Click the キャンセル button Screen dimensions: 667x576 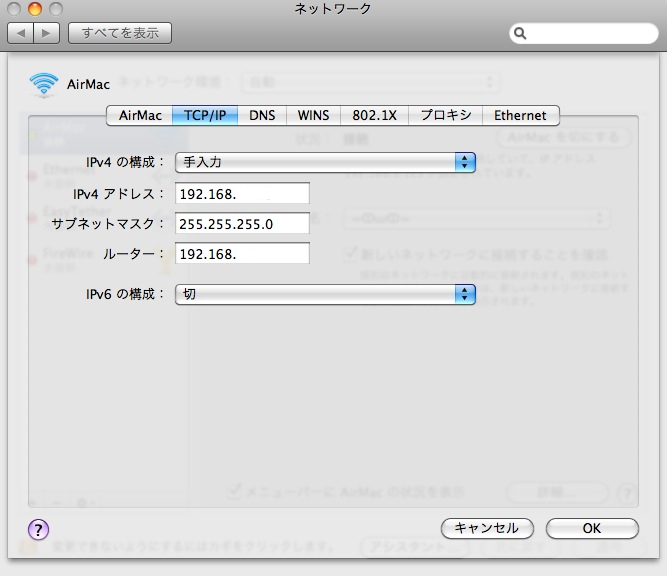[487, 528]
